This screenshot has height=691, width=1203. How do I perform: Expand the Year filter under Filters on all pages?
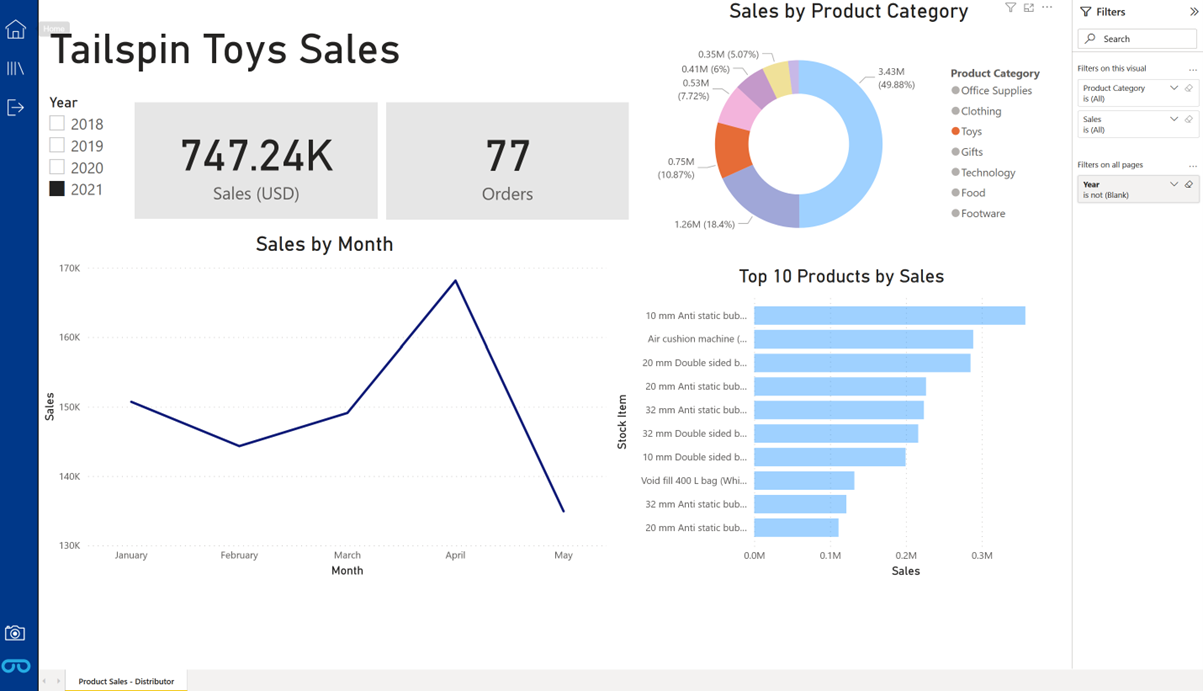pyautogui.click(x=1172, y=184)
